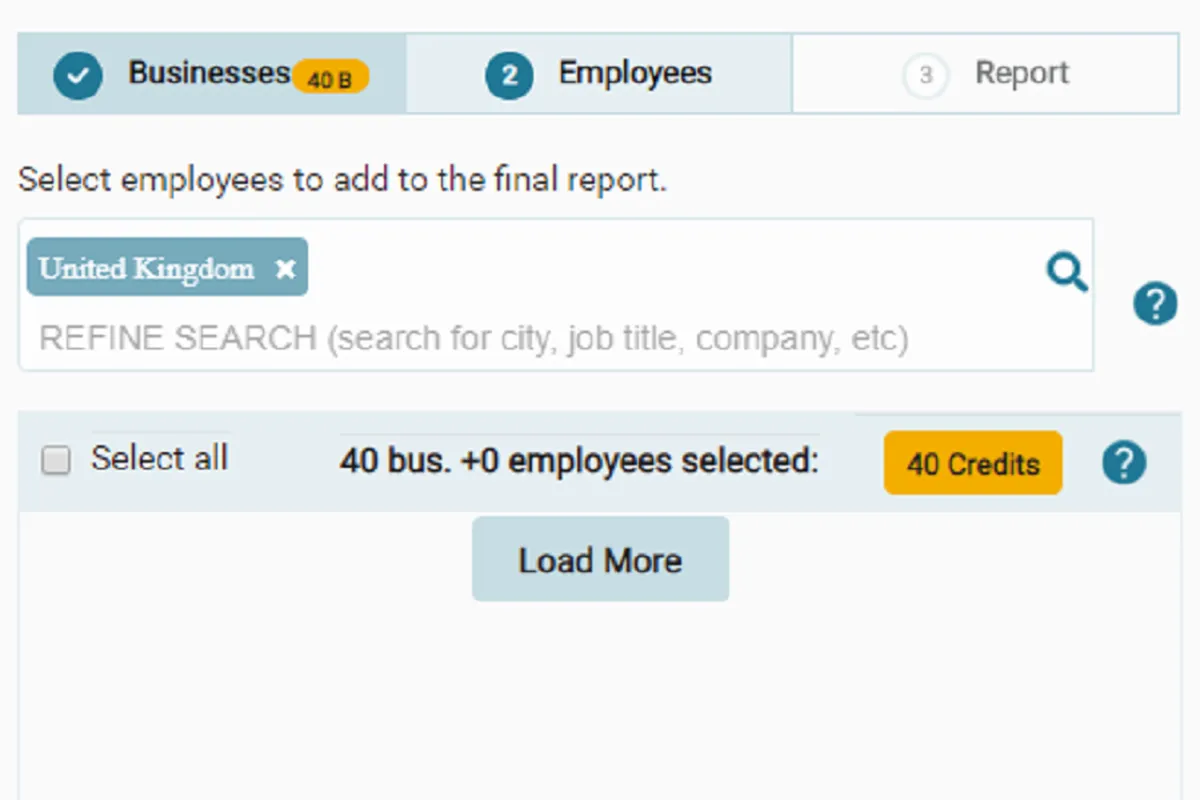Click the step 3 number circle
The image size is (1200, 800).
[925, 75]
